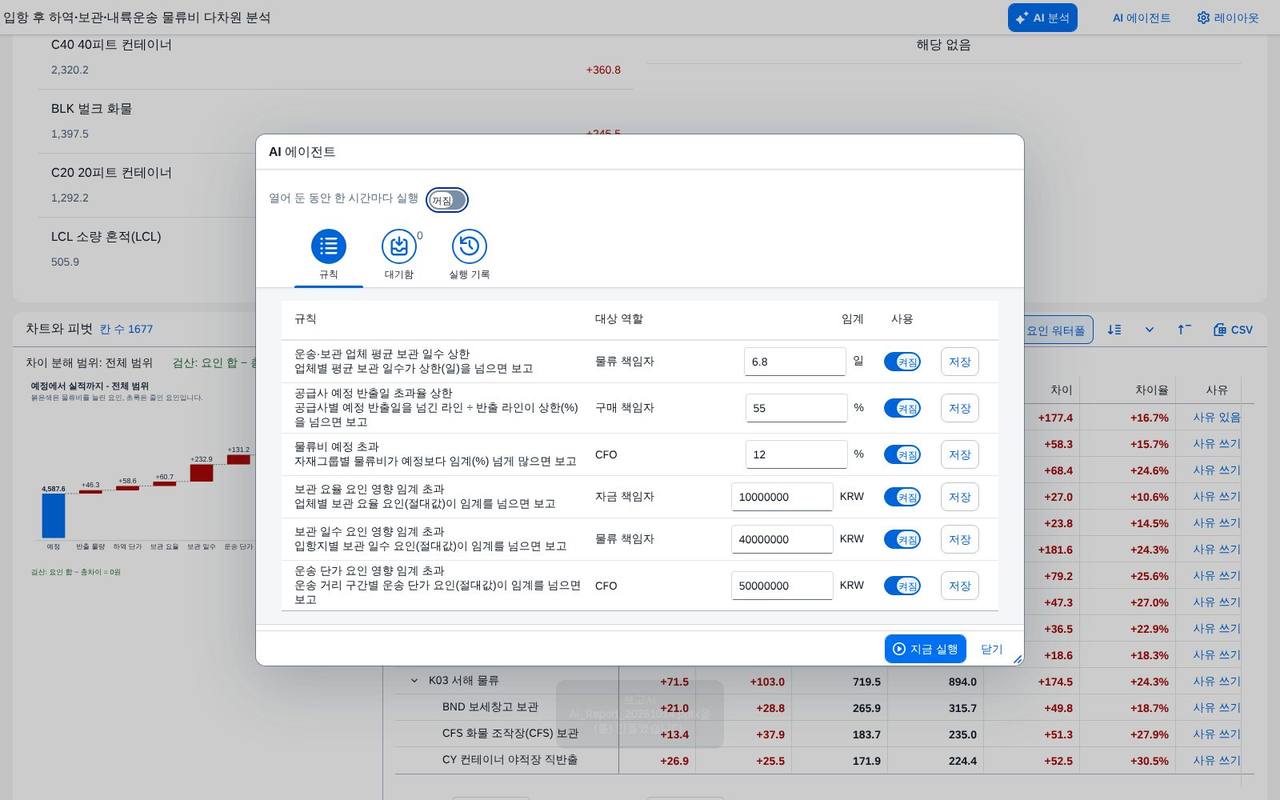Click the blue 예정 bar in waterfall chart
The height and width of the screenshot is (800, 1280).
[53, 515]
